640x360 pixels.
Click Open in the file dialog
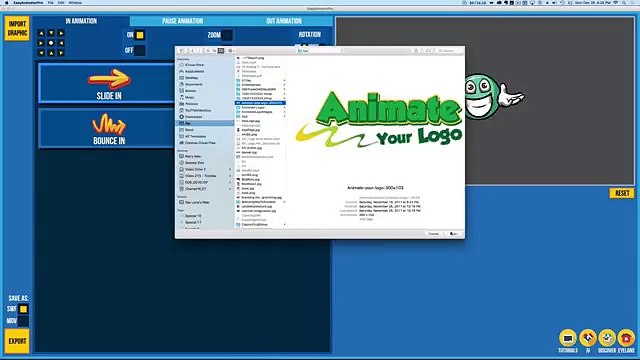pos(453,234)
